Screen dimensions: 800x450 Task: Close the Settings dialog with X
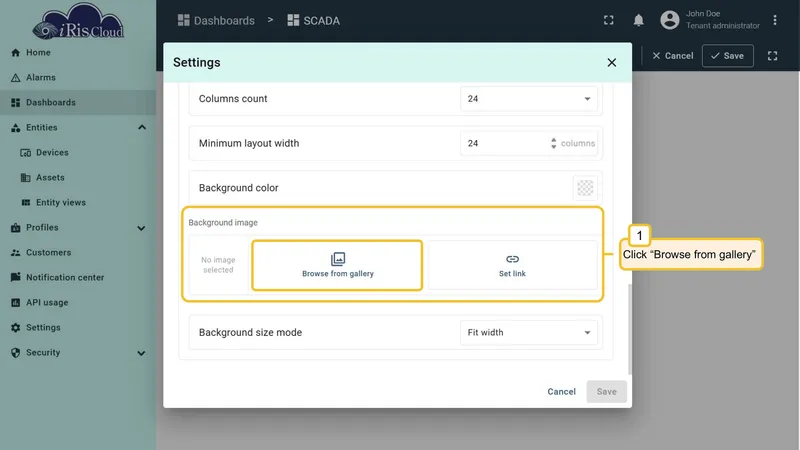(611, 63)
